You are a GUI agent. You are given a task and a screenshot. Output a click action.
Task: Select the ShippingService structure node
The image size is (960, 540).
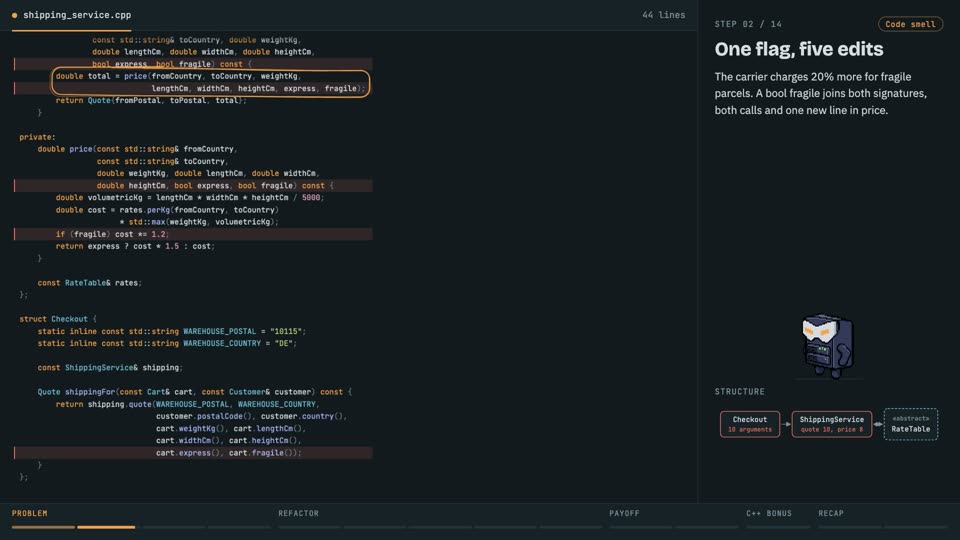[x=831, y=424]
